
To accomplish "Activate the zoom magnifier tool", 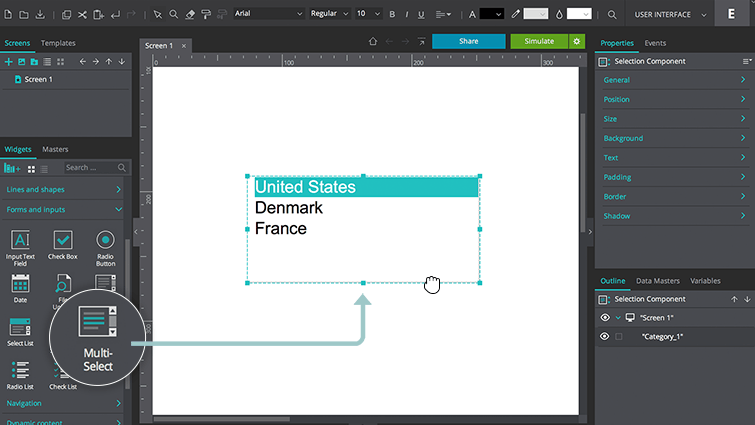I will [174, 14].
